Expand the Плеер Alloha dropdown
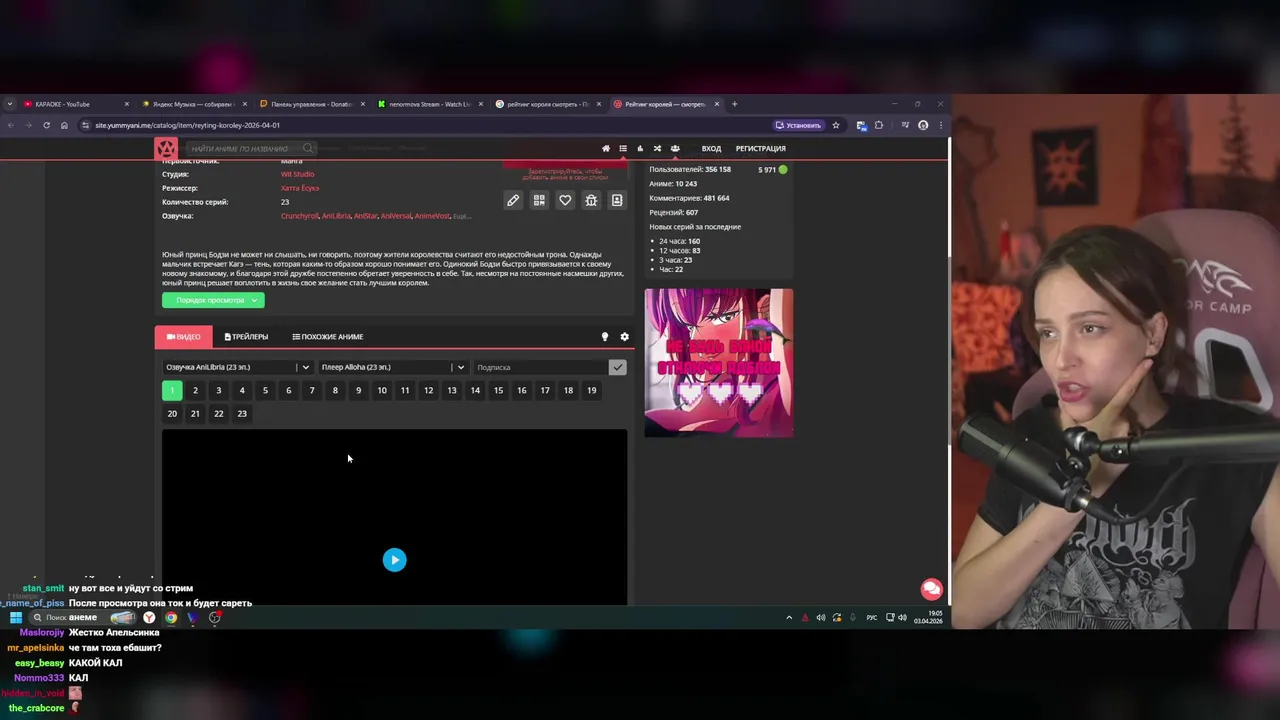The height and width of the screenshot is (720, 1280). tap(393, 367)
